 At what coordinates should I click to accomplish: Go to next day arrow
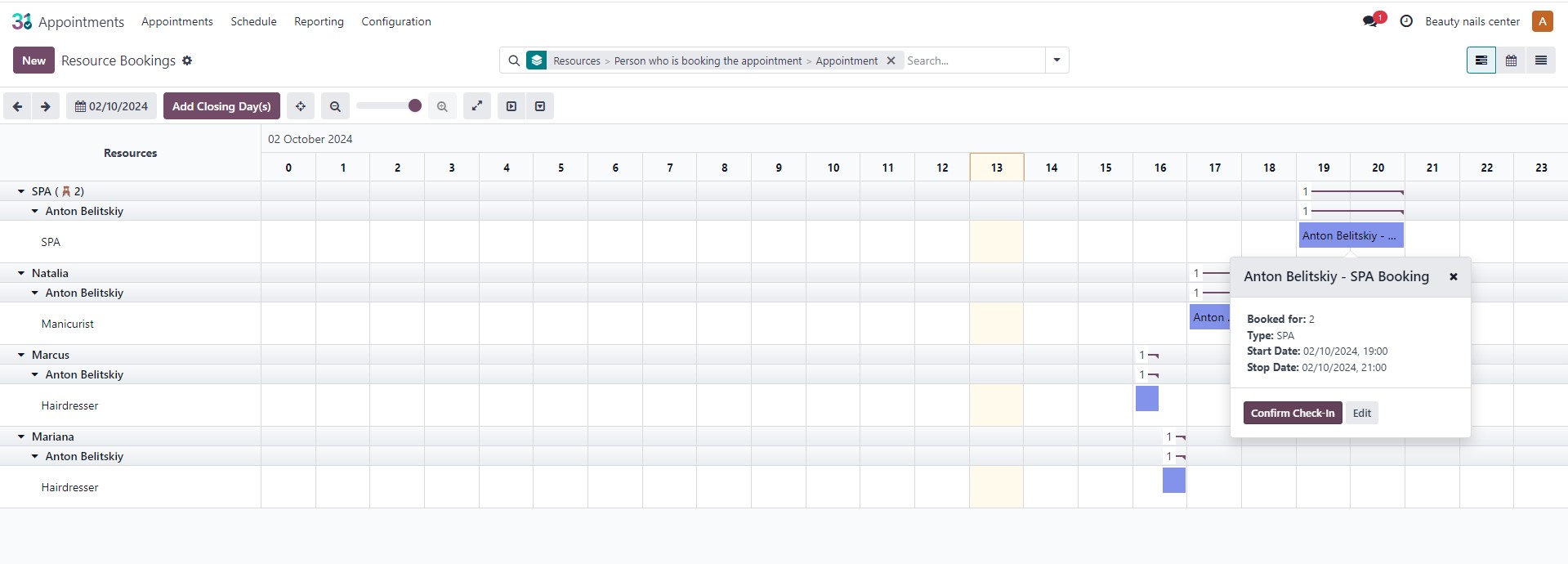pyautogui.click(x=46, y=106)
